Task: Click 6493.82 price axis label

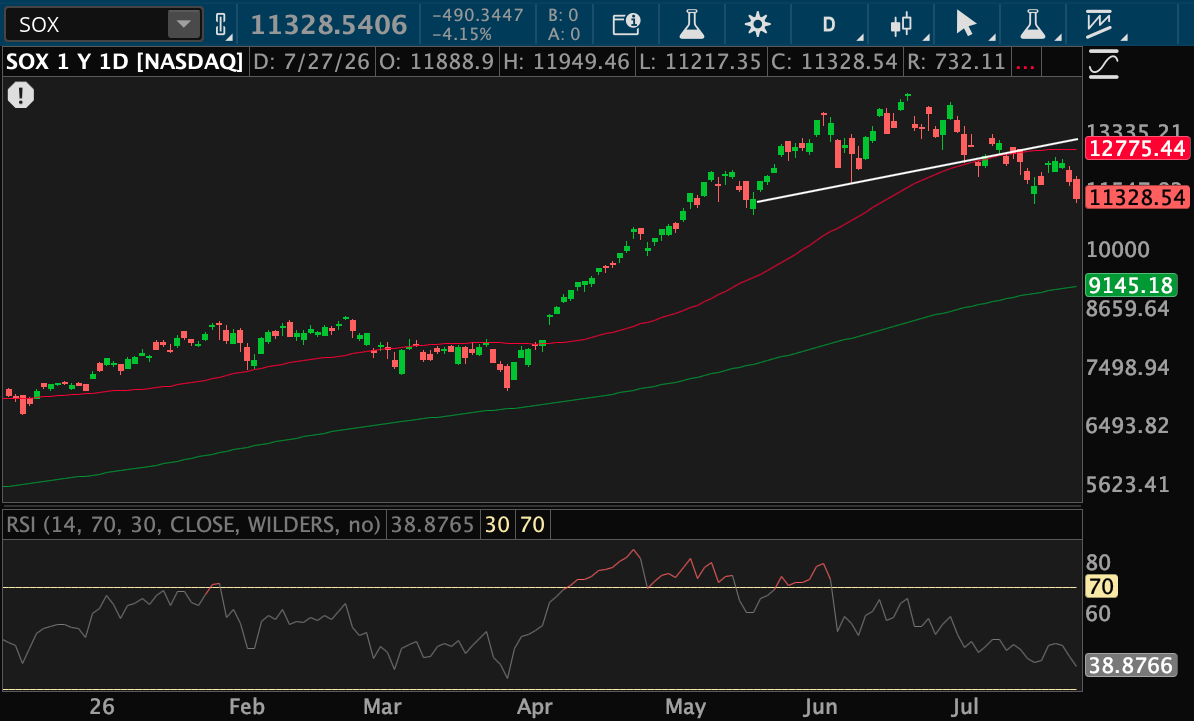Action: (x=1128, y=426)
